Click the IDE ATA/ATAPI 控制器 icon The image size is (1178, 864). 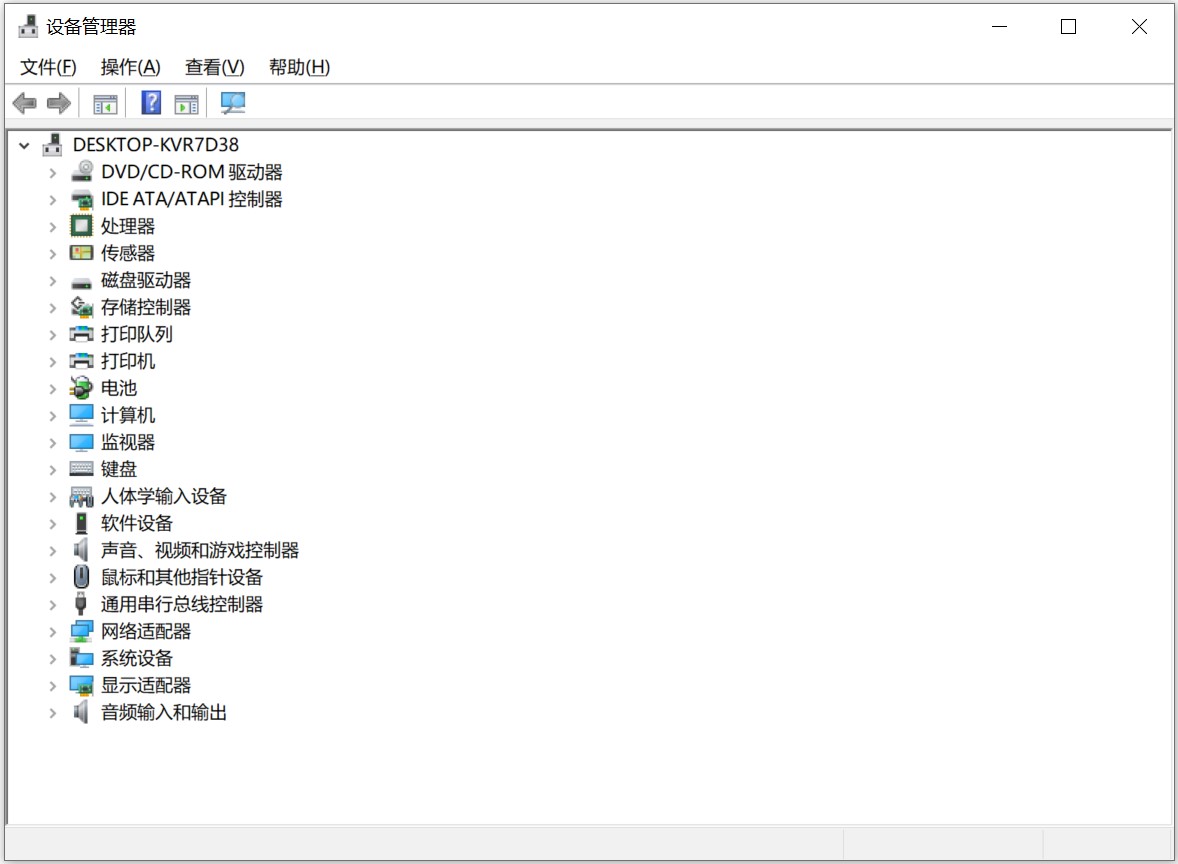(x=81, y=199)
